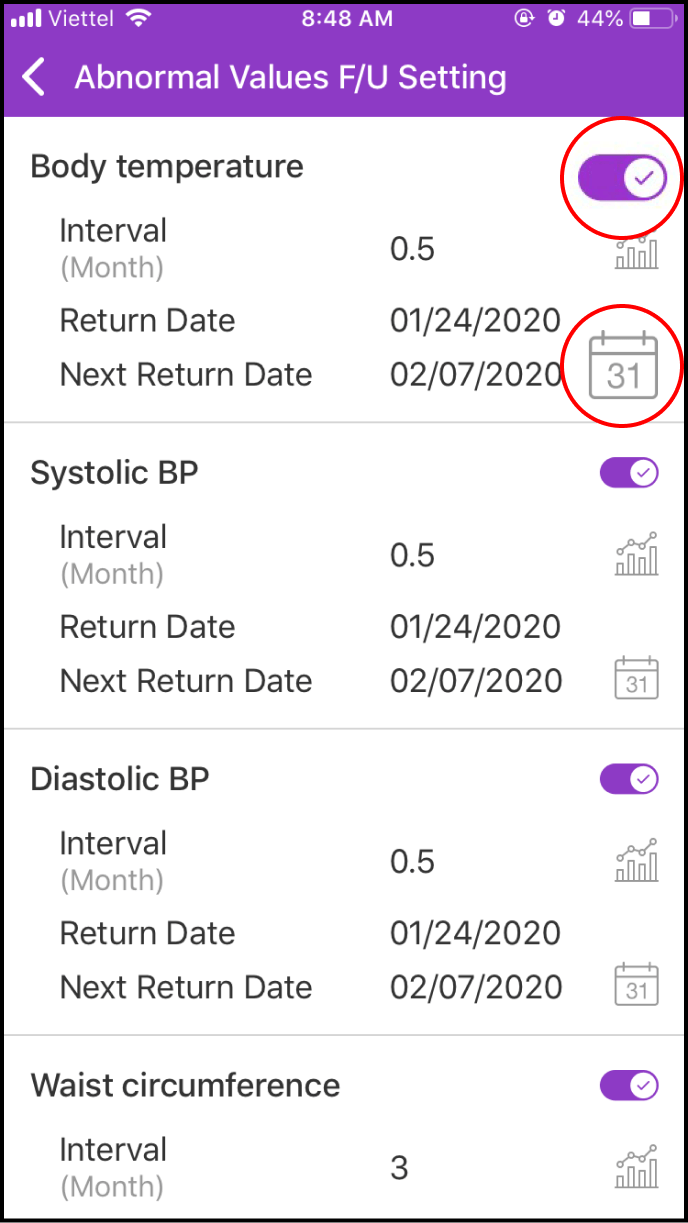Disable the Systolic BP switch
The image size is (688, 1223).
[629, 473]
